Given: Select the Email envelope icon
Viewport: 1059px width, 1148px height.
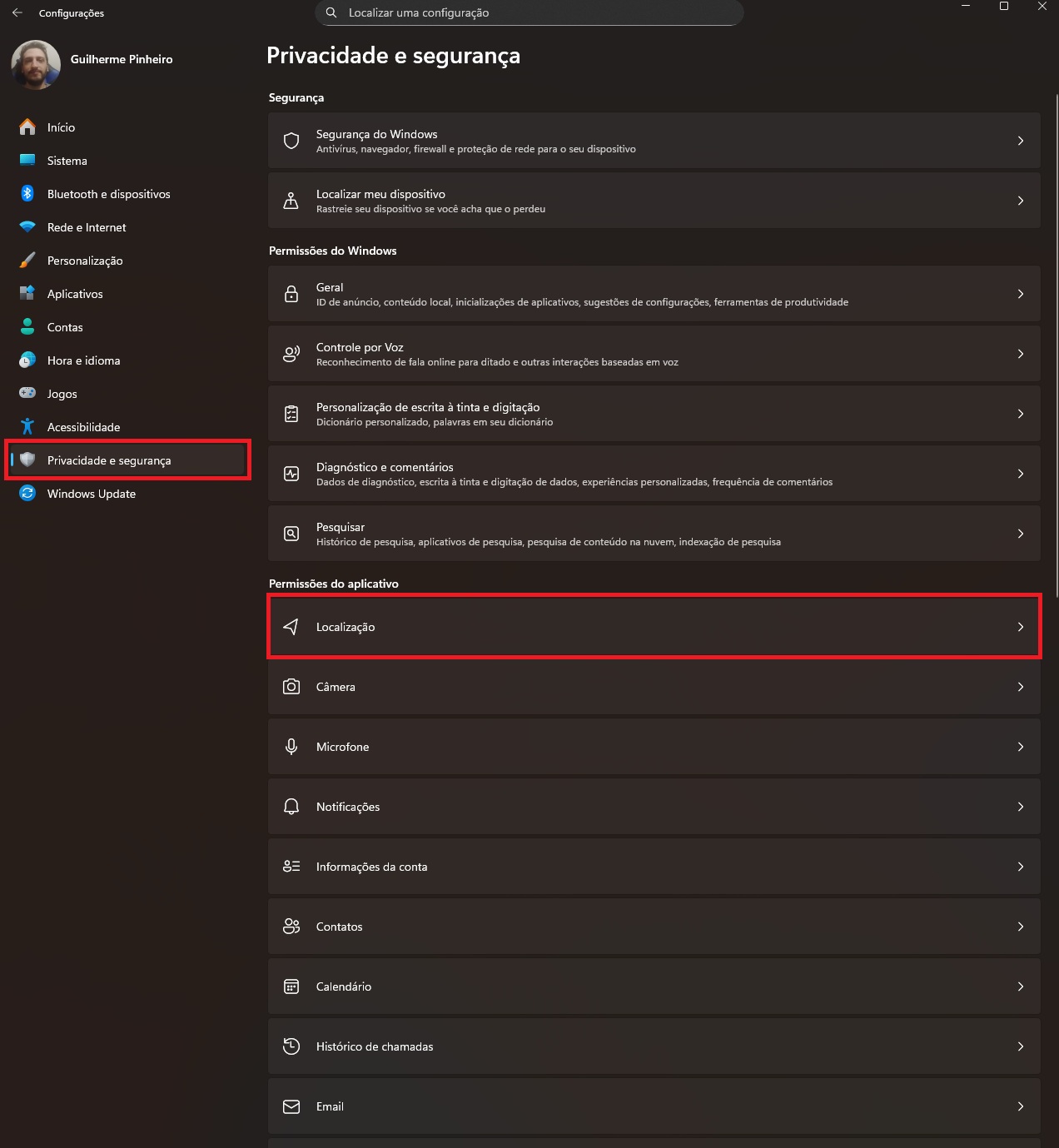Looking at the screenshot, I should [291, 1106].
